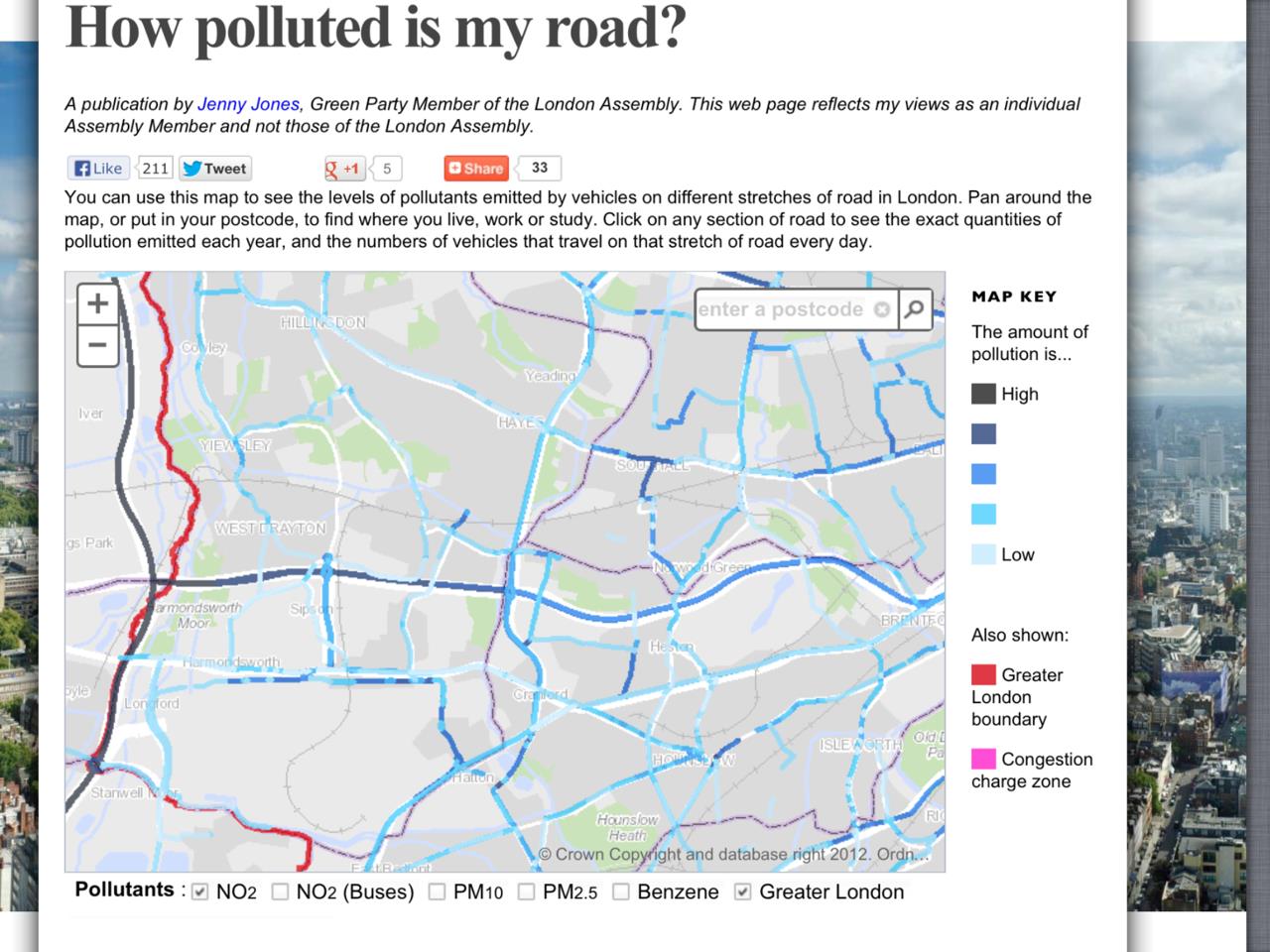Click the Twitter Tweet button
1270x952 pixels.
pyautogui.click(x=215, y=169)
